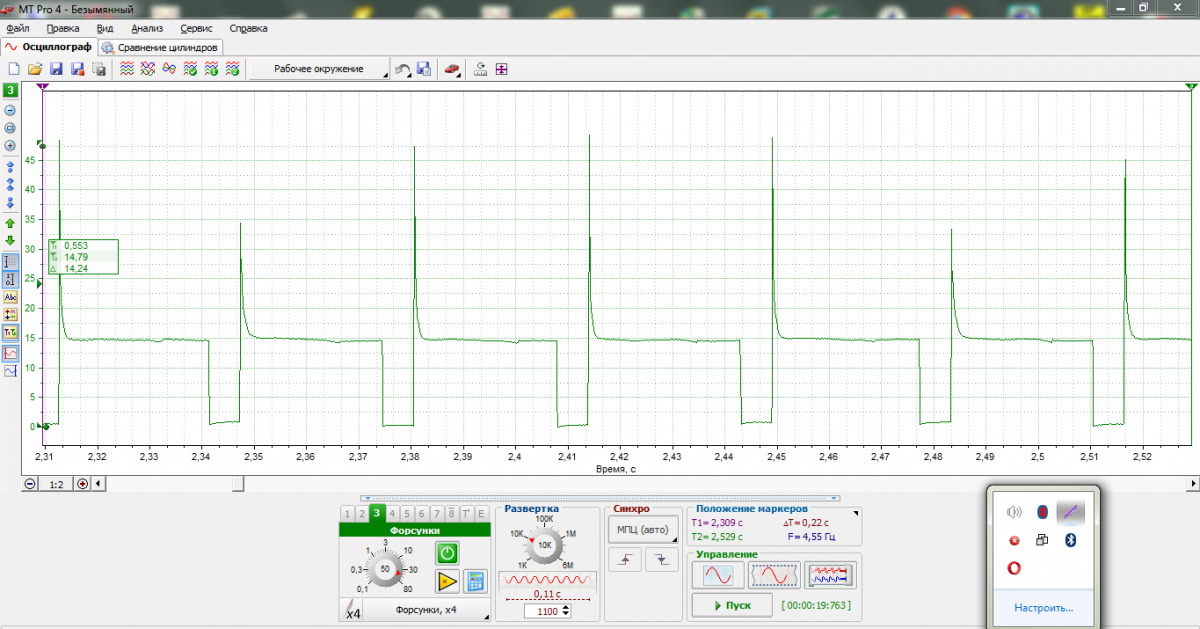The height and width of the screenshot is (629, 1200).
Task: Zoom in vertically with plus magnifier icon
Action: pos(10,145)
